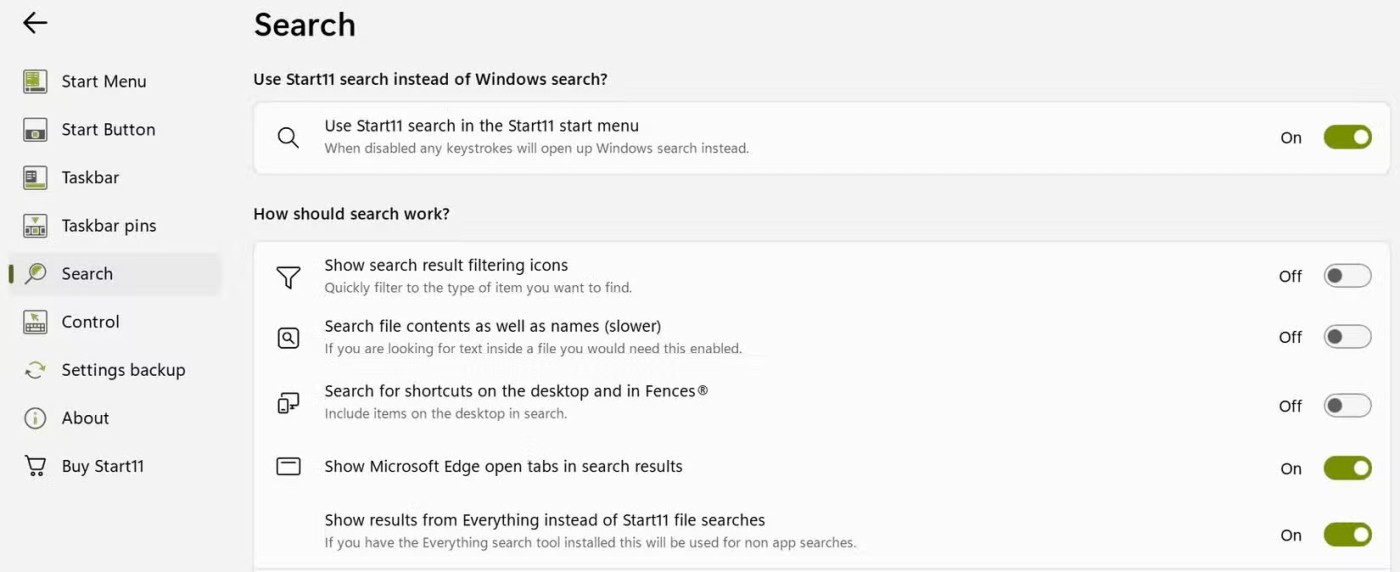Go to the About page

[85, 418]
